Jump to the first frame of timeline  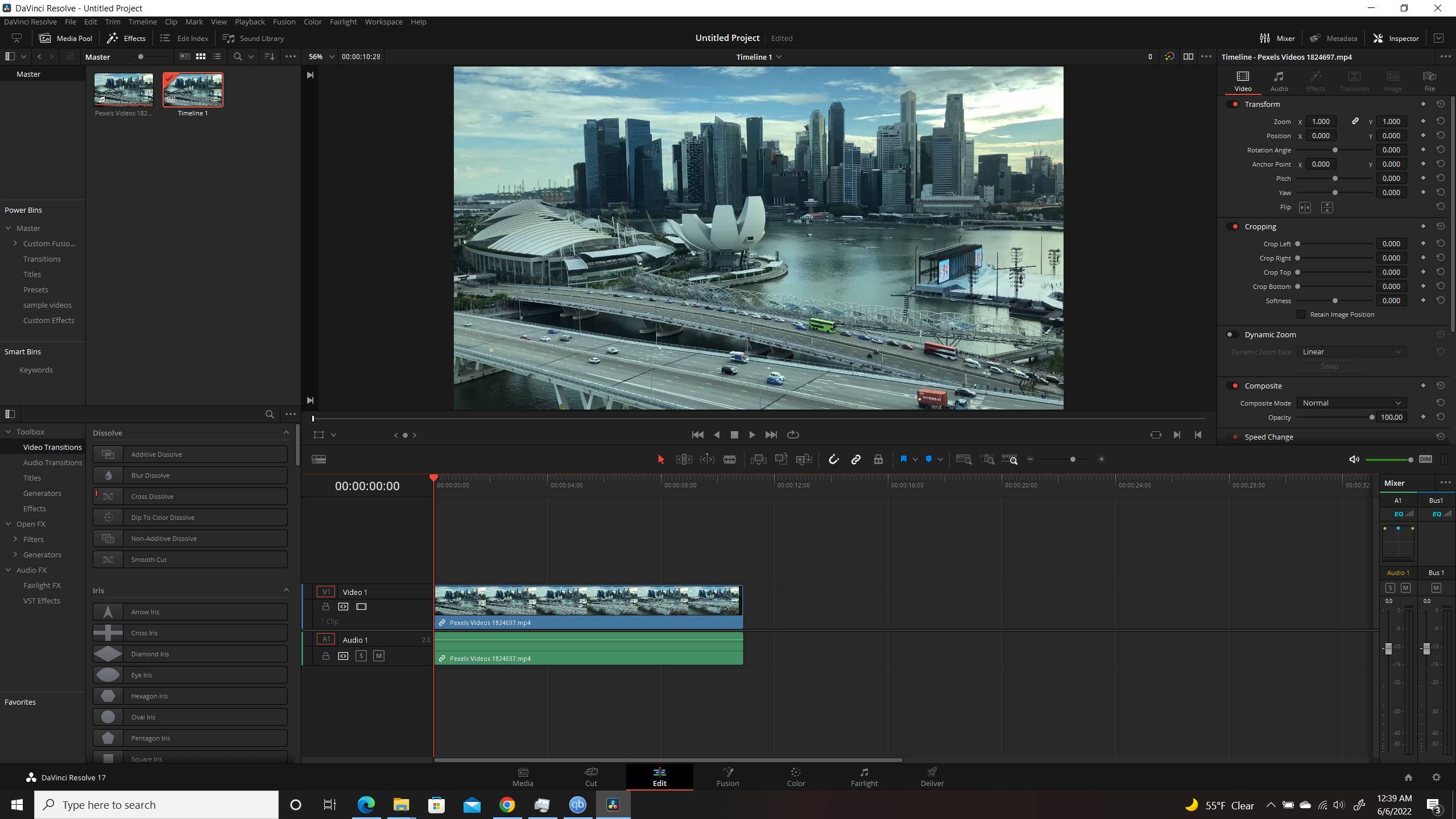tap(697, 435)
